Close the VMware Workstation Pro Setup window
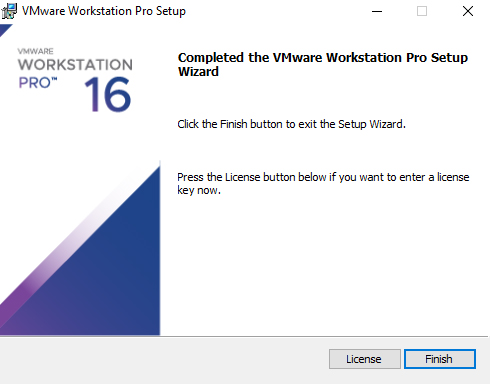The height and width of the screenshot is (384, 490). 468,11
